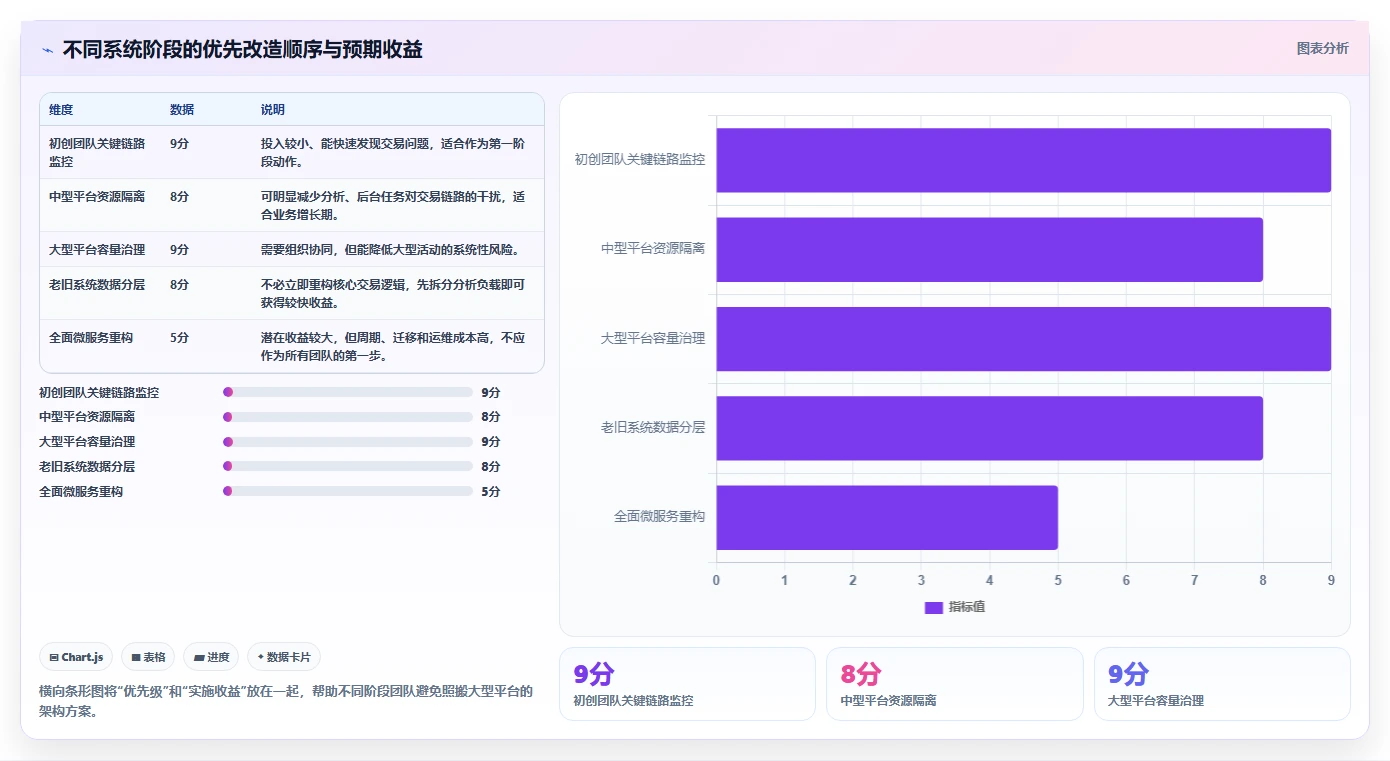Screen dimensions: 1390x761
Task: Select the 数据卡片 tag chip
Action: click(284, 657)
